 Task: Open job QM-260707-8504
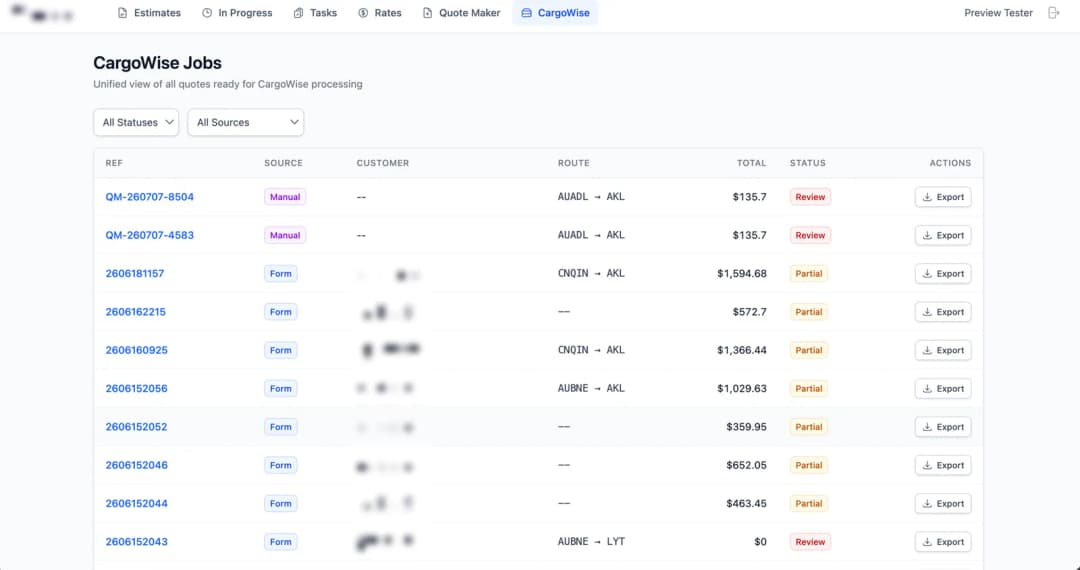(149, 197)
